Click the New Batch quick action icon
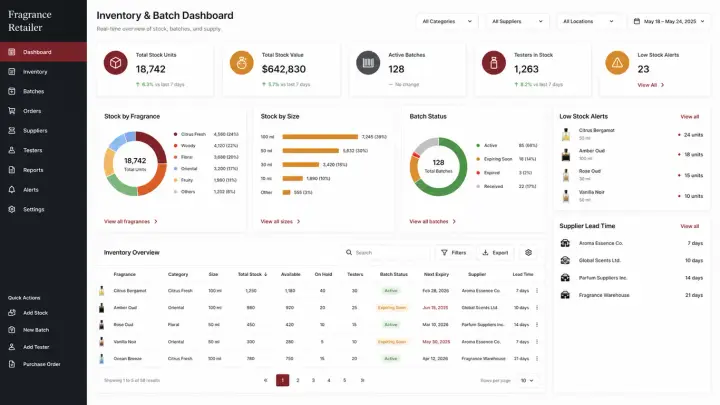Screen dimensions: 720x405 click(12, 330)
